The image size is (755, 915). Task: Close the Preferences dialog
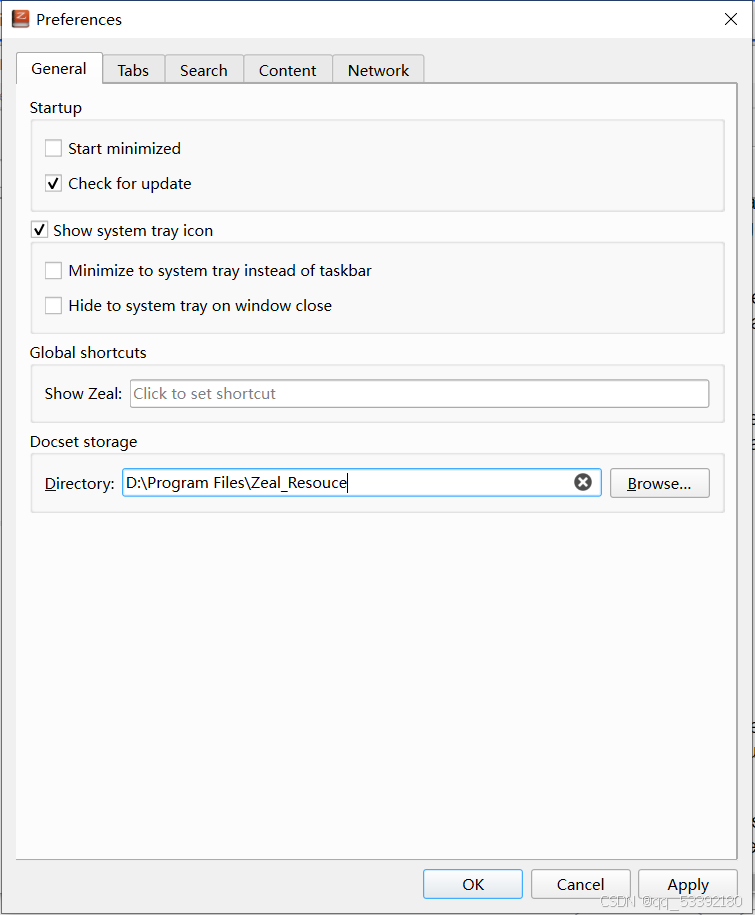pyautogui.click(x=730, y=19)
